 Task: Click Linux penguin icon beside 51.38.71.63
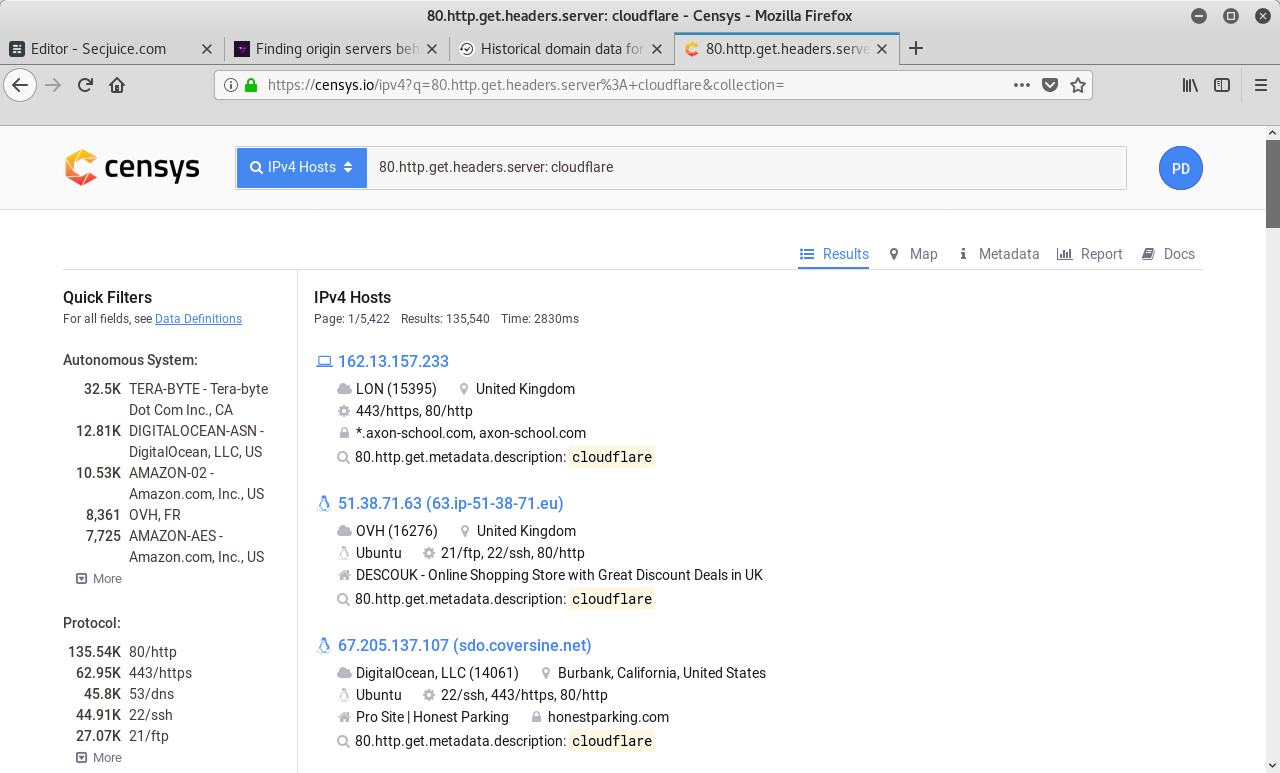(324, 504)
